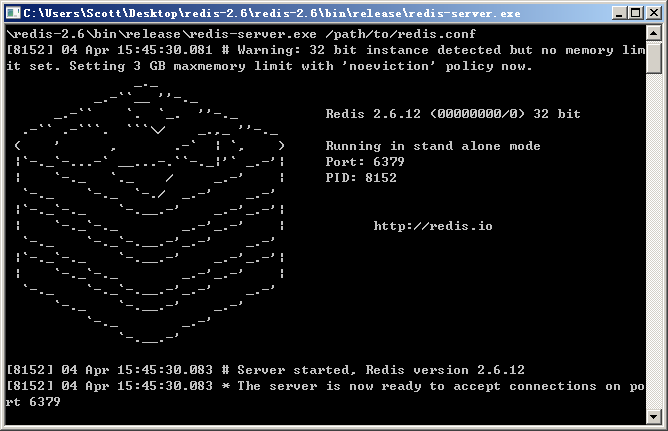
Task: Open the console system menu icon
Action: 13,13
